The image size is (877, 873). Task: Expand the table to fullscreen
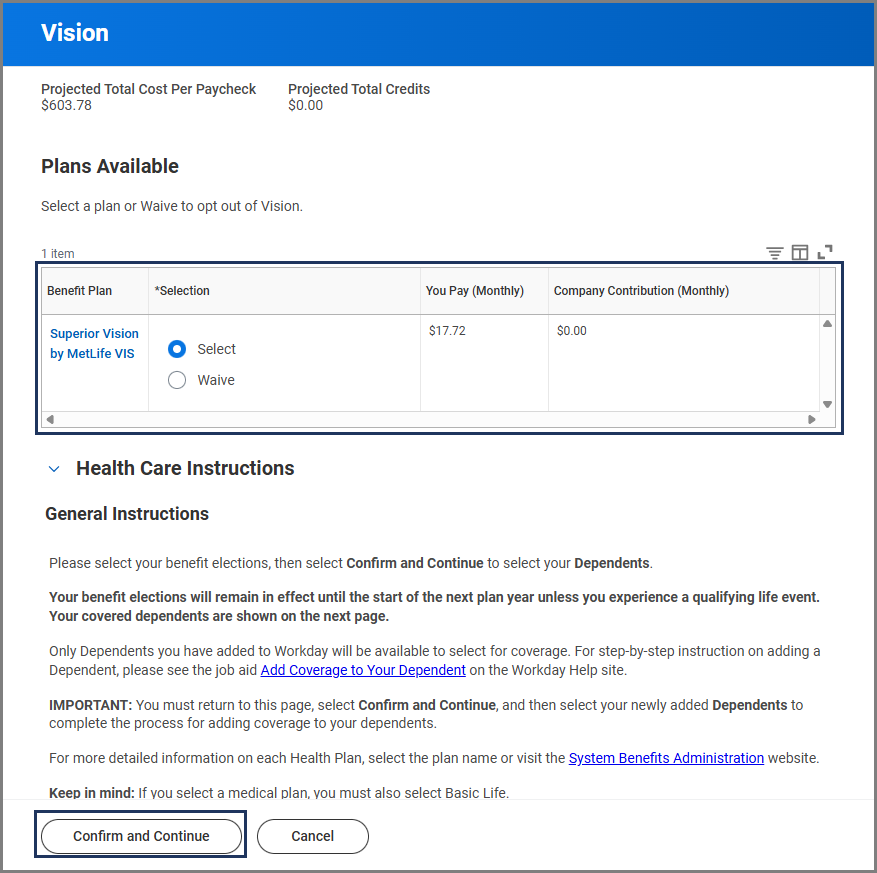pyautogui.click(x=825, y=253)
